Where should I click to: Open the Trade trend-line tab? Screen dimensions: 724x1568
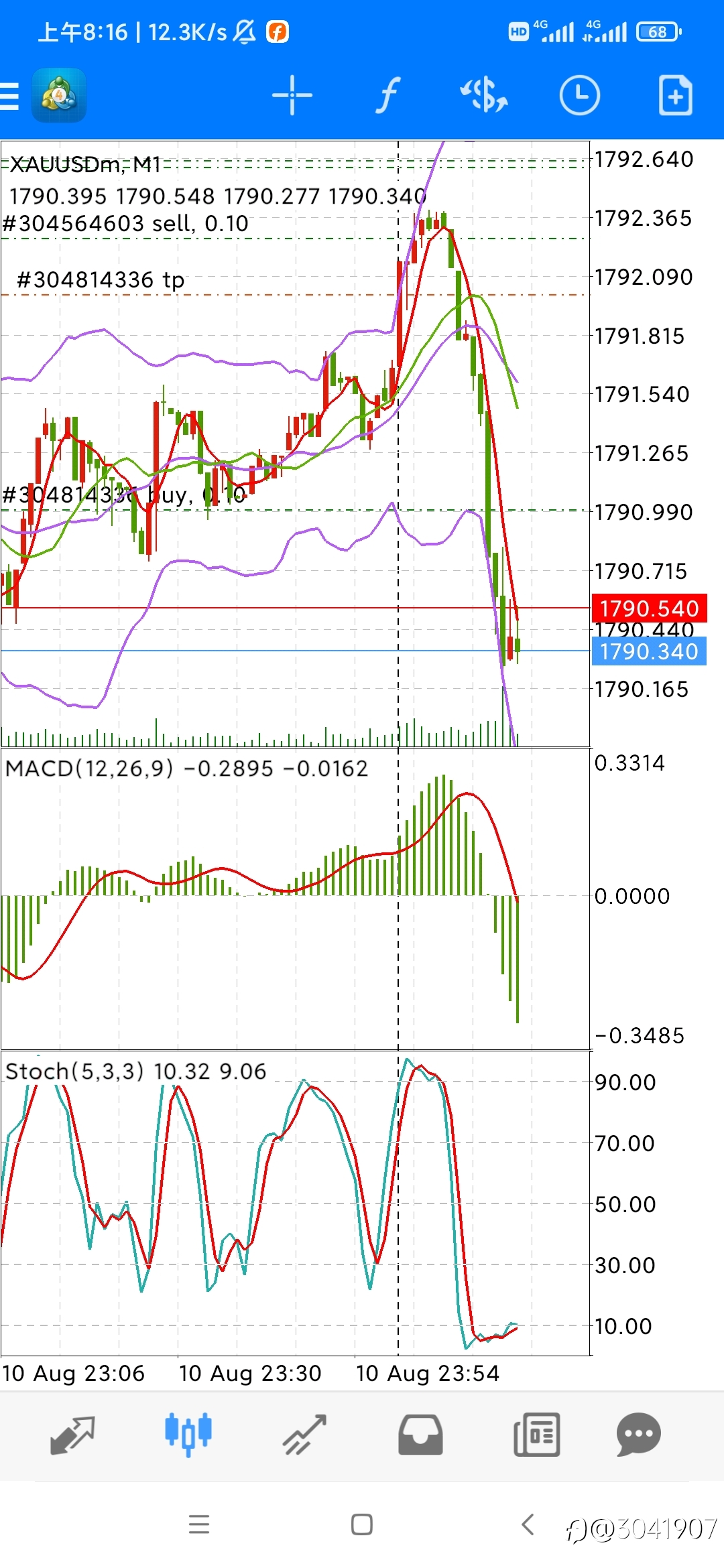pos(304,1434)
